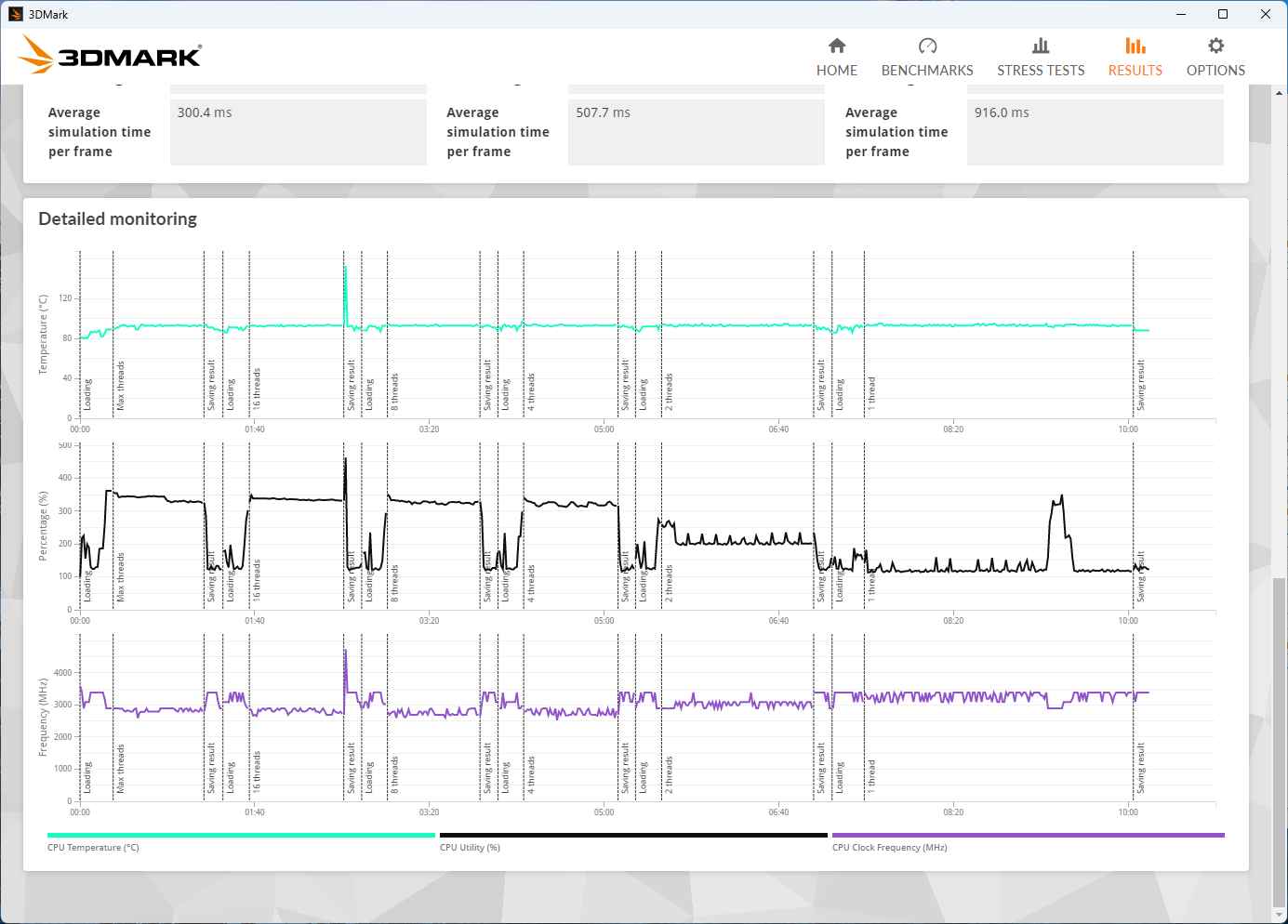1288x924 pixels.
Task: Click the orange Results chart icon
Action: click(1135, 46)
